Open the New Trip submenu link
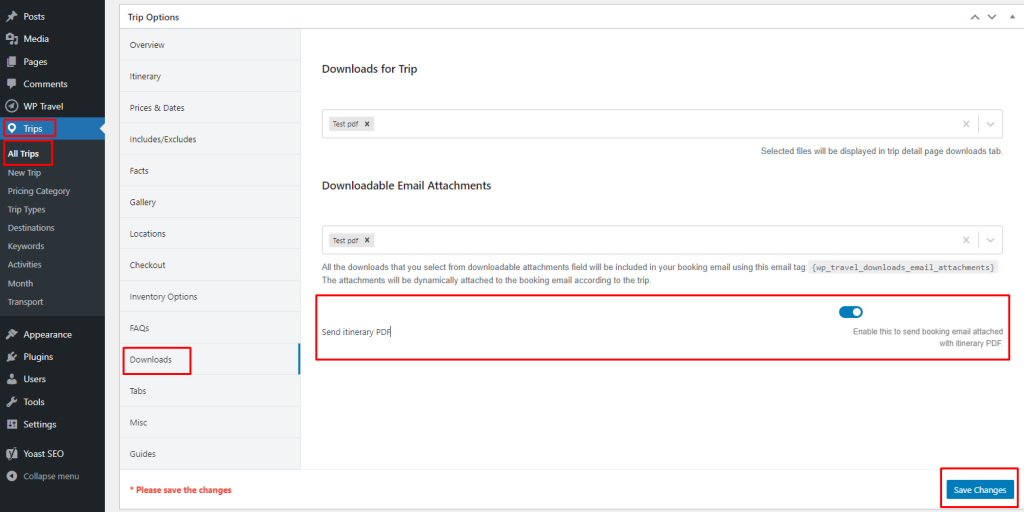This screenshot has height=512, width=1024. (x=24, y=173)
